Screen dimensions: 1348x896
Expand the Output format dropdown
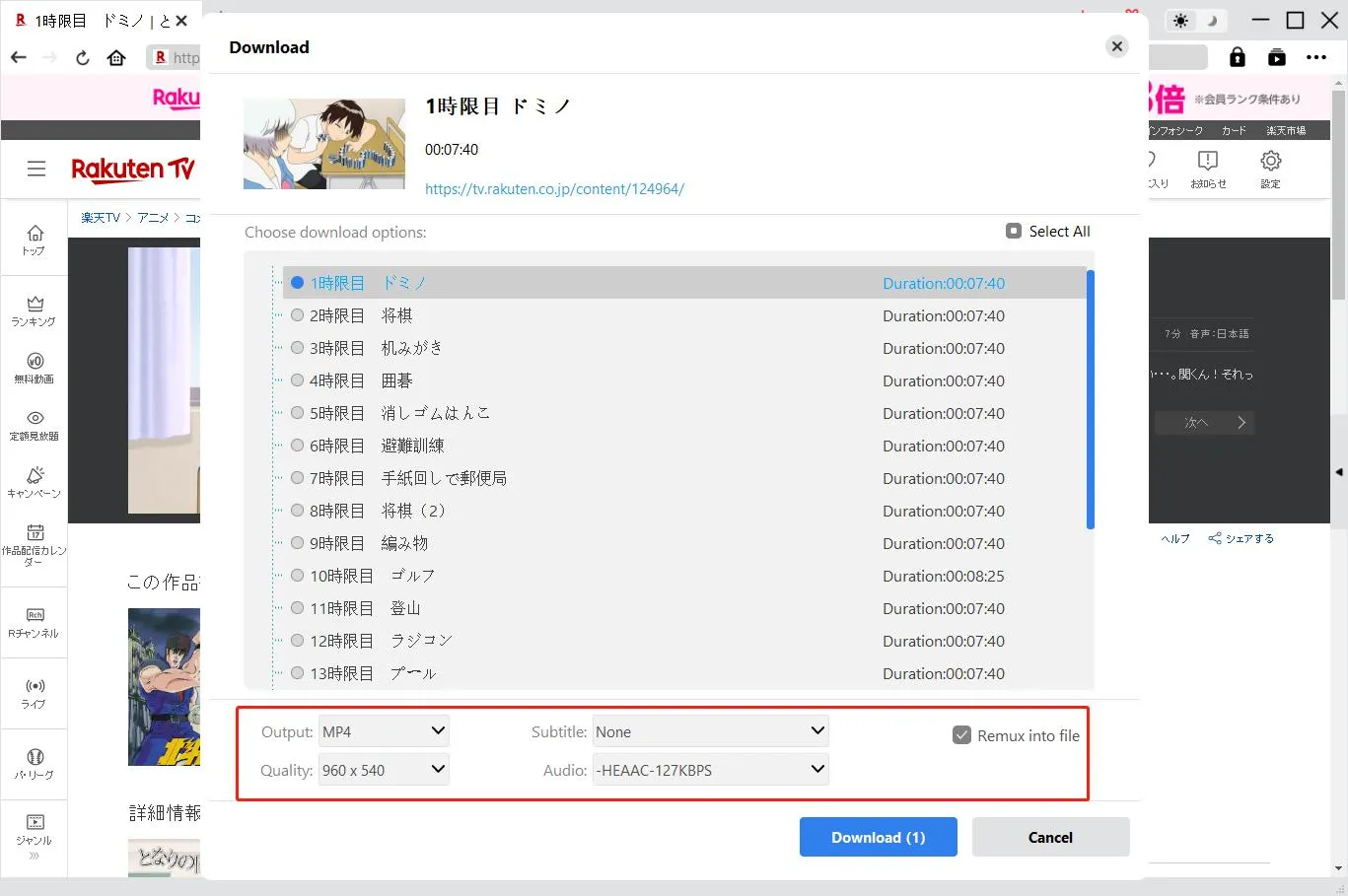click(x=384, y=731)
